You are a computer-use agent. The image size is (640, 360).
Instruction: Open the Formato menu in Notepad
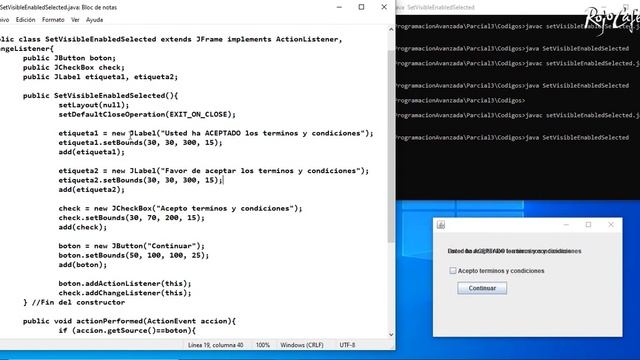[x=53, y=20]
